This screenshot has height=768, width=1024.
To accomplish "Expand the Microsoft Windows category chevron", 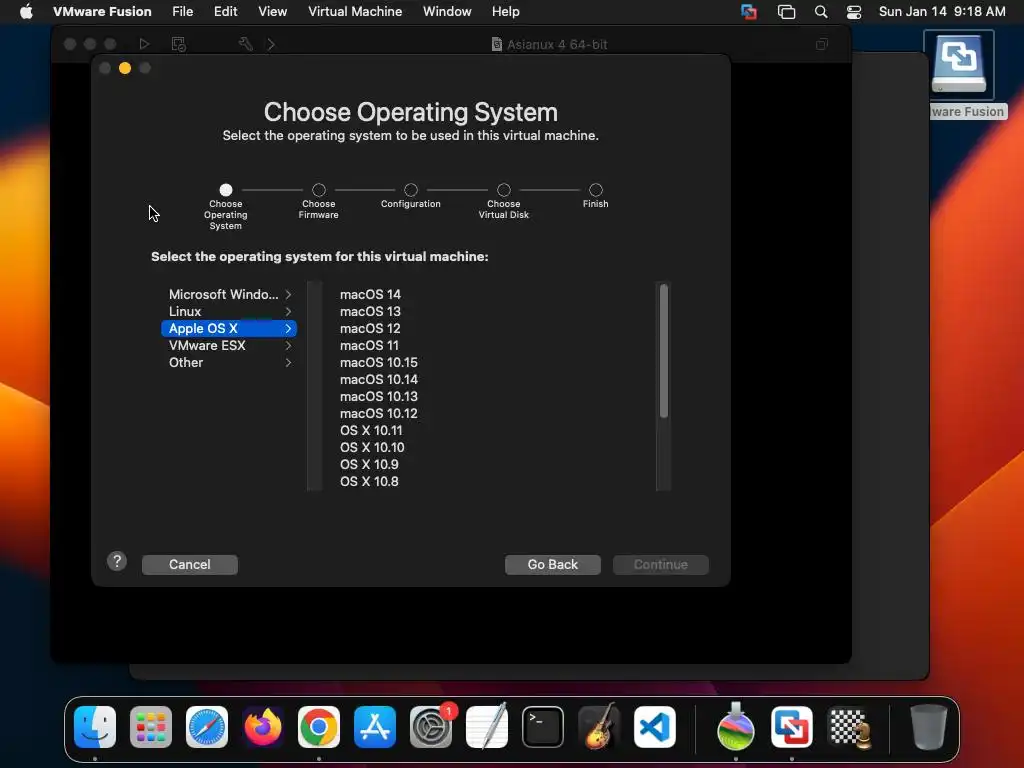I will [288, 295].
